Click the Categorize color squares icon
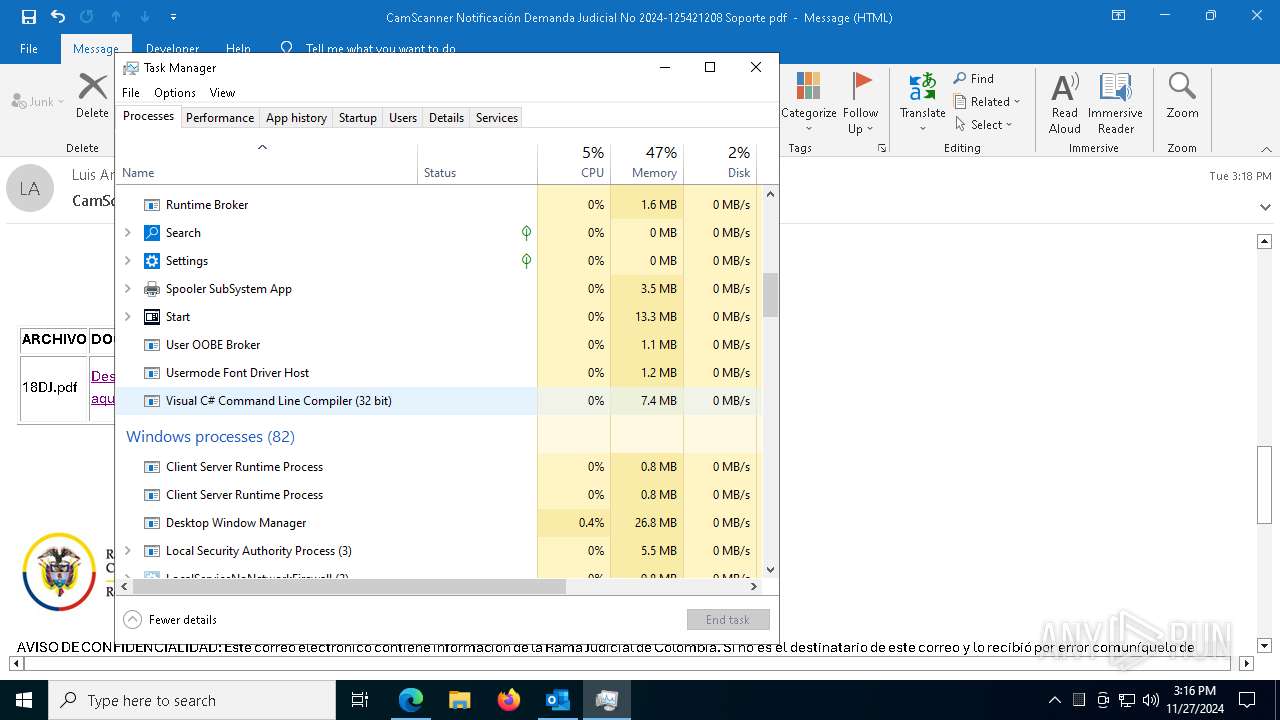 pos(808,86)
